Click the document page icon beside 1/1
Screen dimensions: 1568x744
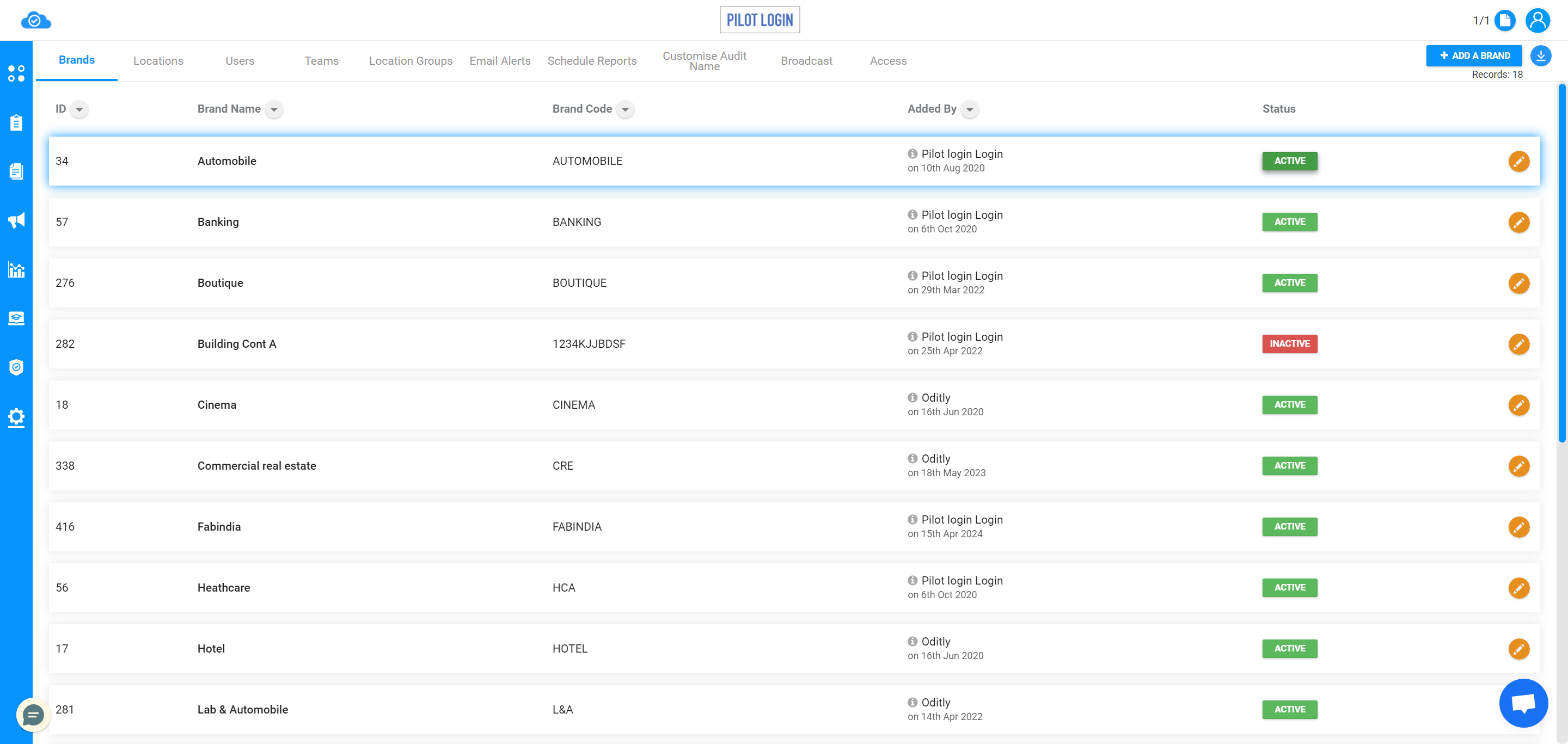tap(1505, 21)
